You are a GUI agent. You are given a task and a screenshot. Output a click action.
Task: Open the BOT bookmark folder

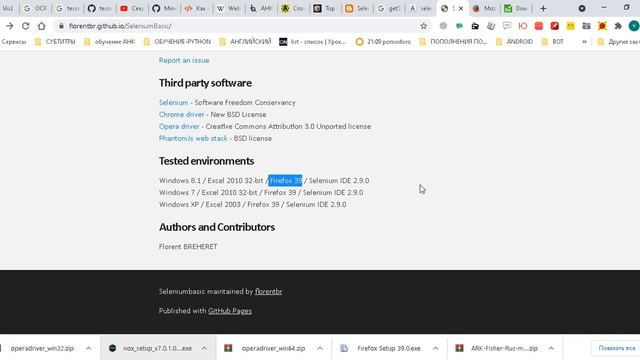(553, 42)
